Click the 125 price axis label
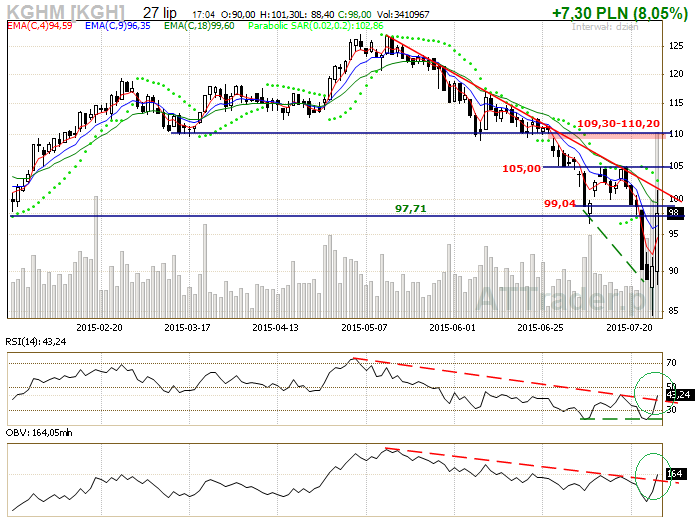 click(676, 46)
